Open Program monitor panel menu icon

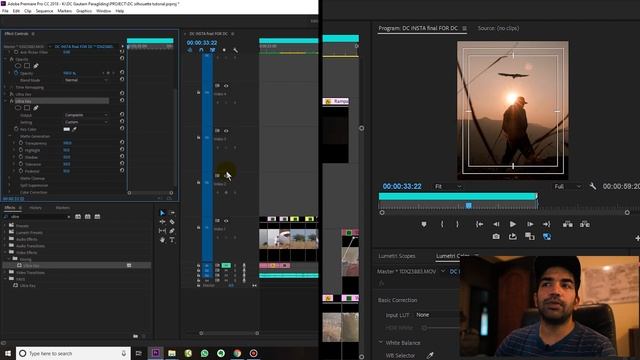[464, 28]
